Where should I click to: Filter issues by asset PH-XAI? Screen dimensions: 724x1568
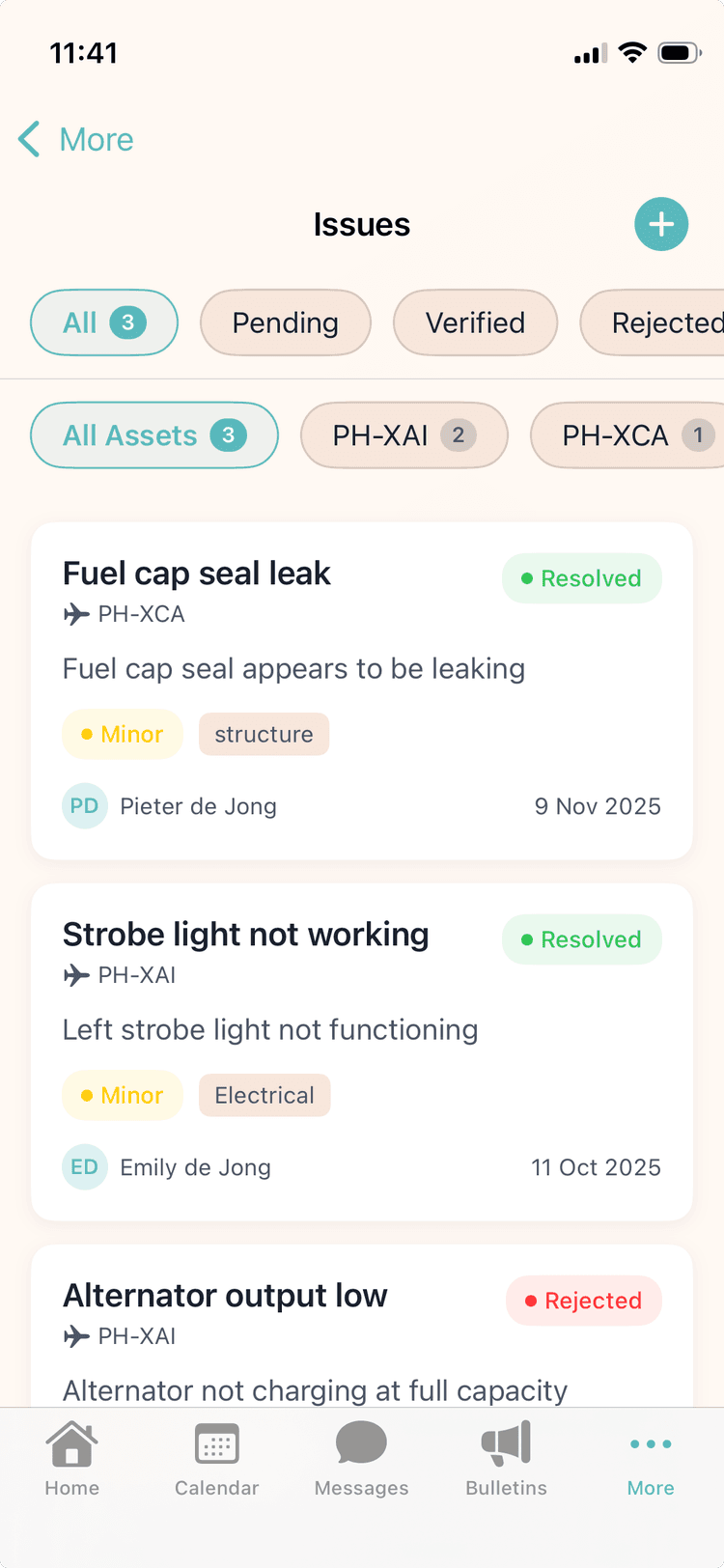coord(404,435)
